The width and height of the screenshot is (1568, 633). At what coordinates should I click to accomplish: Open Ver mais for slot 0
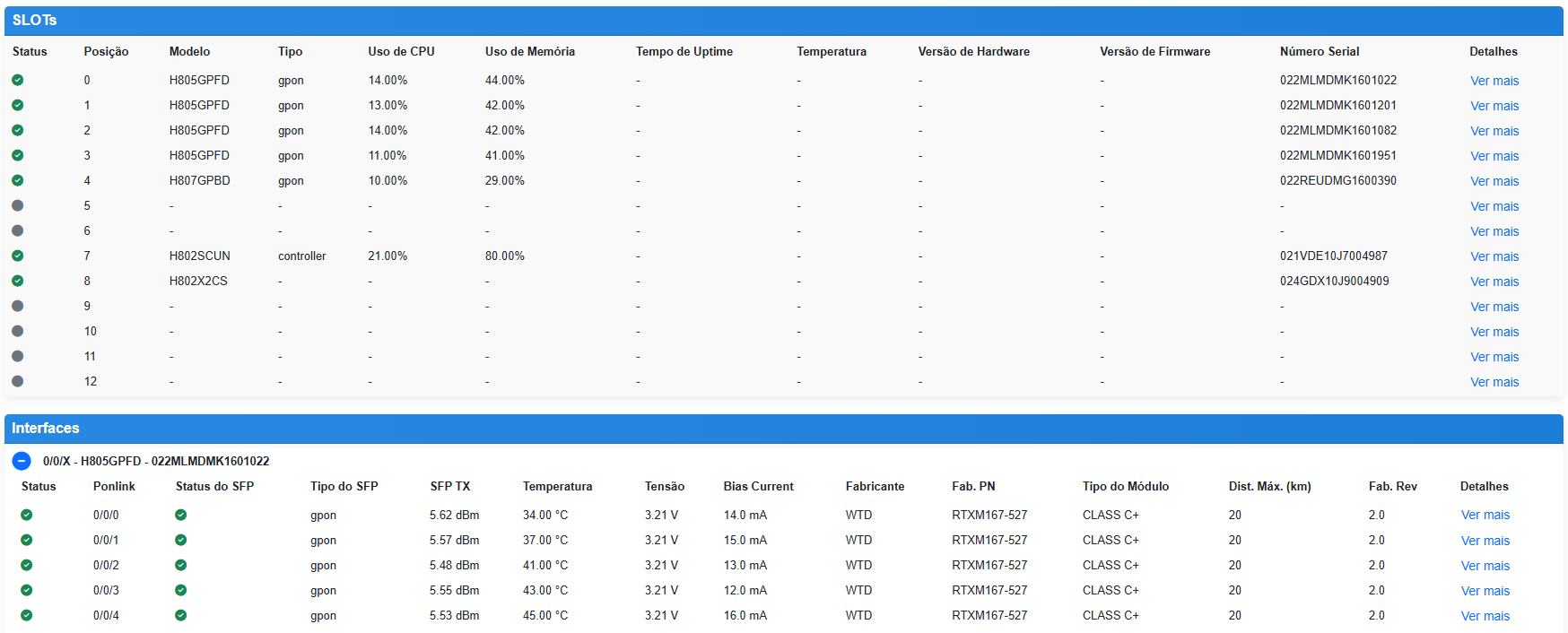1494,81
